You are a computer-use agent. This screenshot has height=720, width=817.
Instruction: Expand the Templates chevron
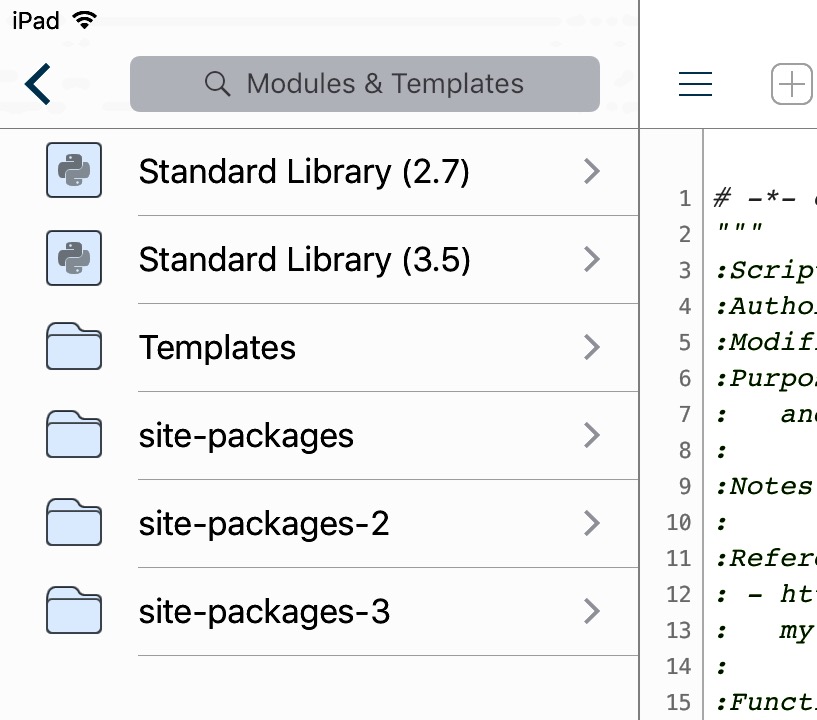point(592,347)
